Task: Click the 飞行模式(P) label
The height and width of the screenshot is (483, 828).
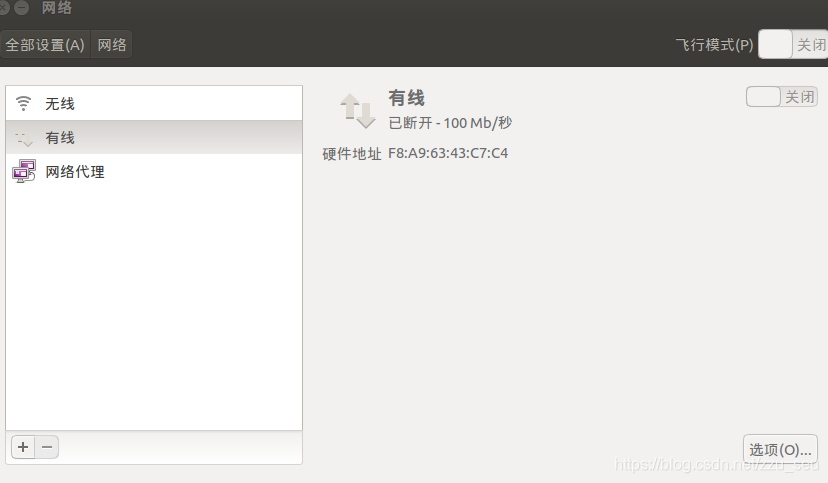Action: (x=714, y=45)
